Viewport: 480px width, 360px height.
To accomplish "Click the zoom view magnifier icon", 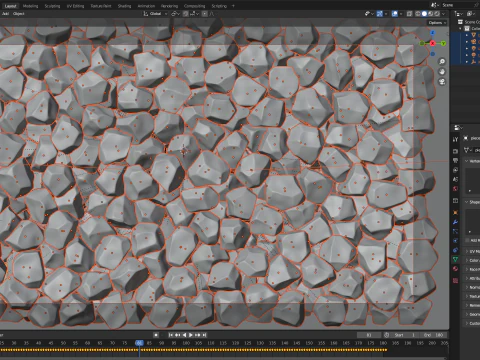I will tap(442, 62).
